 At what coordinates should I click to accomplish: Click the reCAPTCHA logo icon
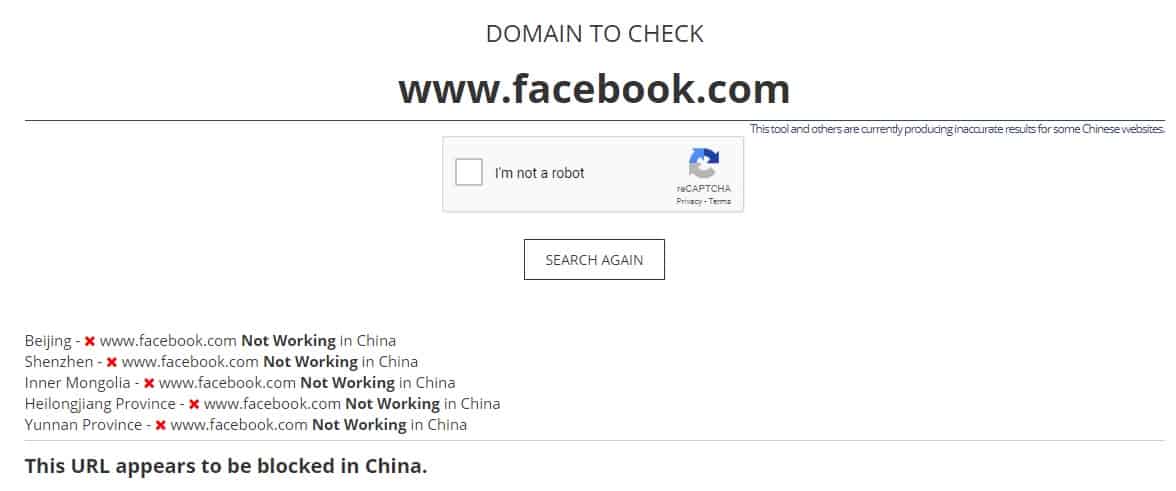pyautogui.click(x=704, y=163)
